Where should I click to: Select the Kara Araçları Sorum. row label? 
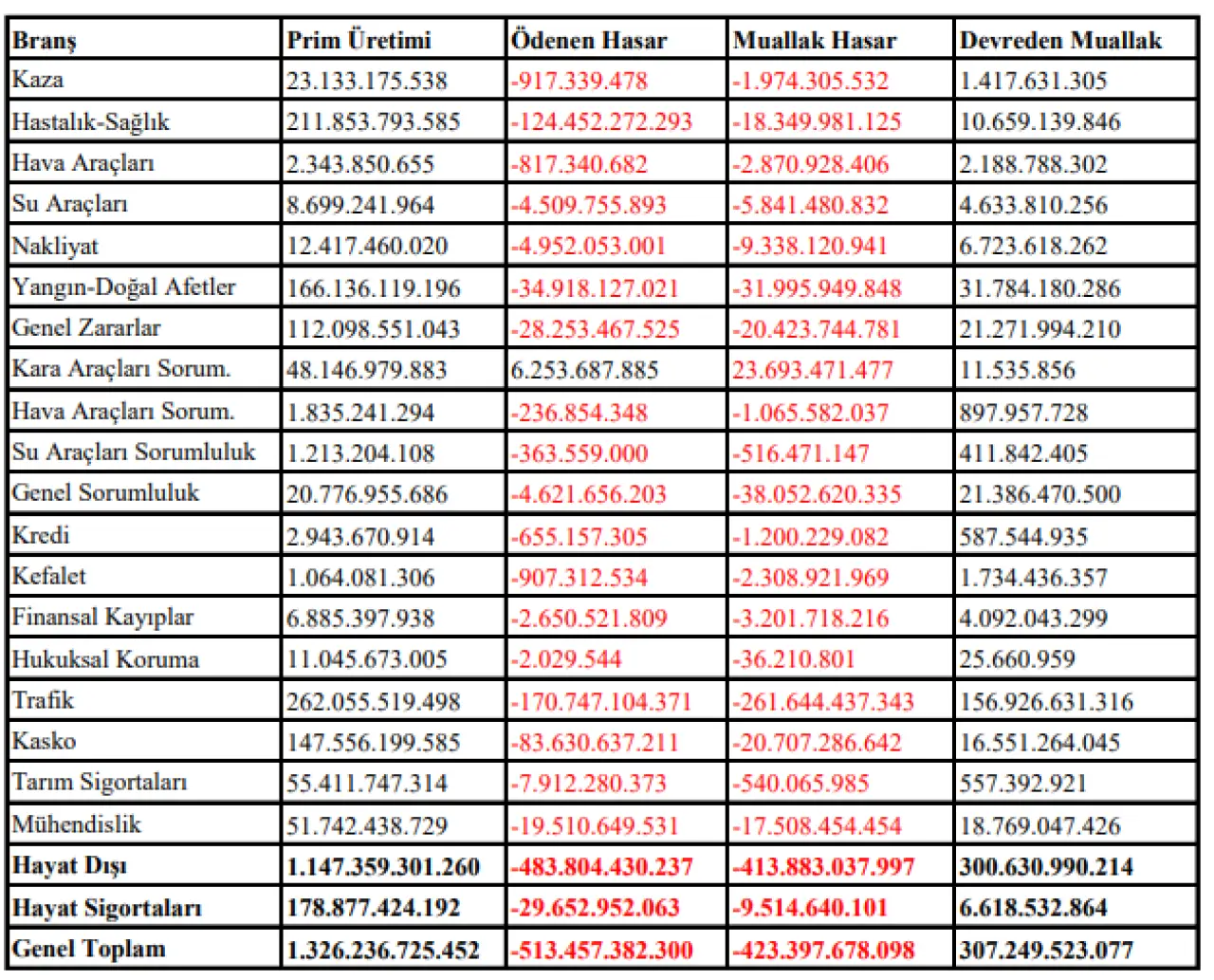pos(121,369)
